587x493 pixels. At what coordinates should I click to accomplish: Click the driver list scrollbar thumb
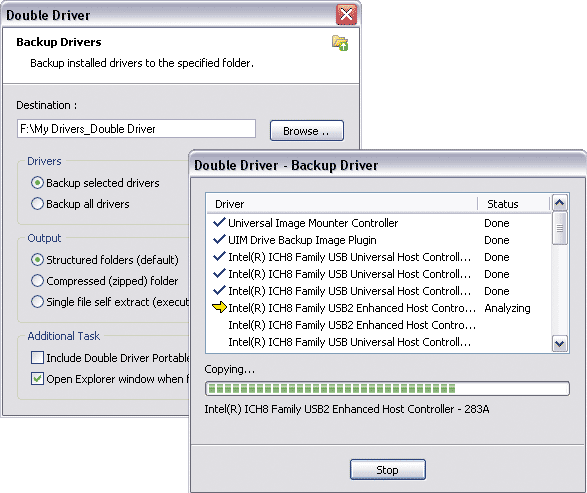[x=560, y=228]
